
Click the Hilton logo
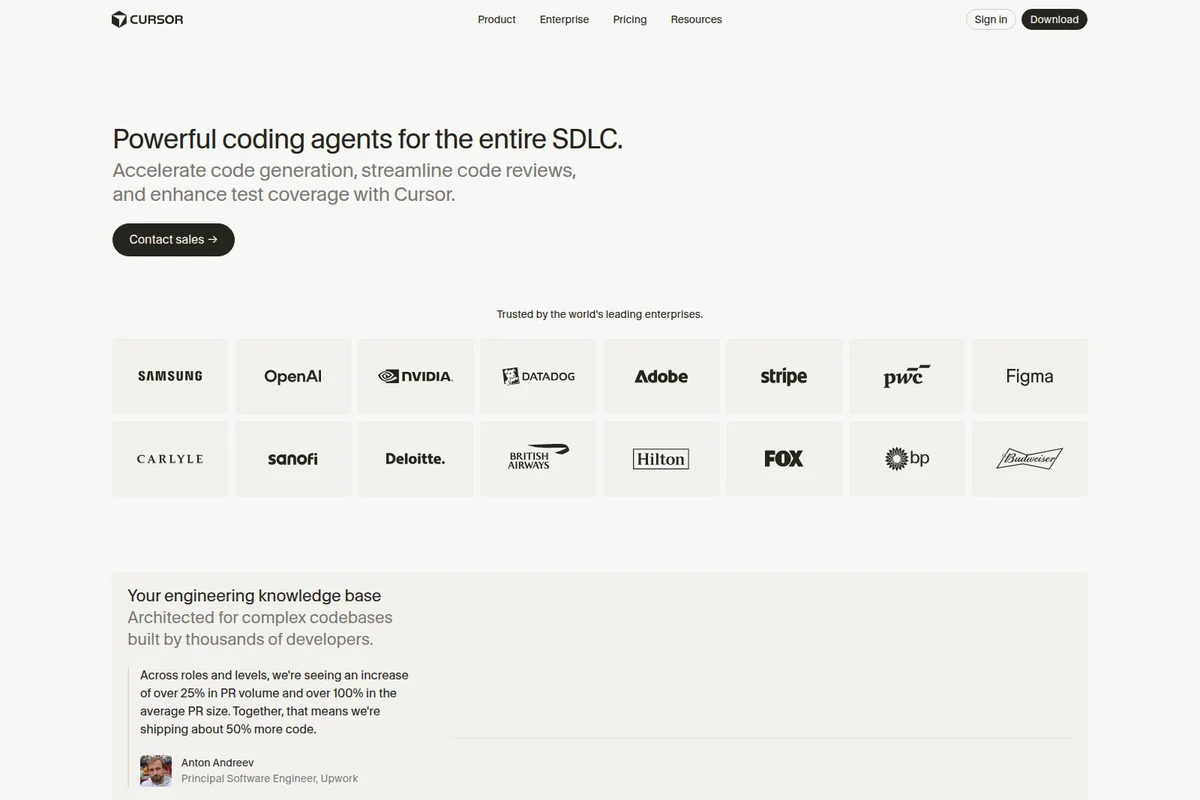[661, 458]
